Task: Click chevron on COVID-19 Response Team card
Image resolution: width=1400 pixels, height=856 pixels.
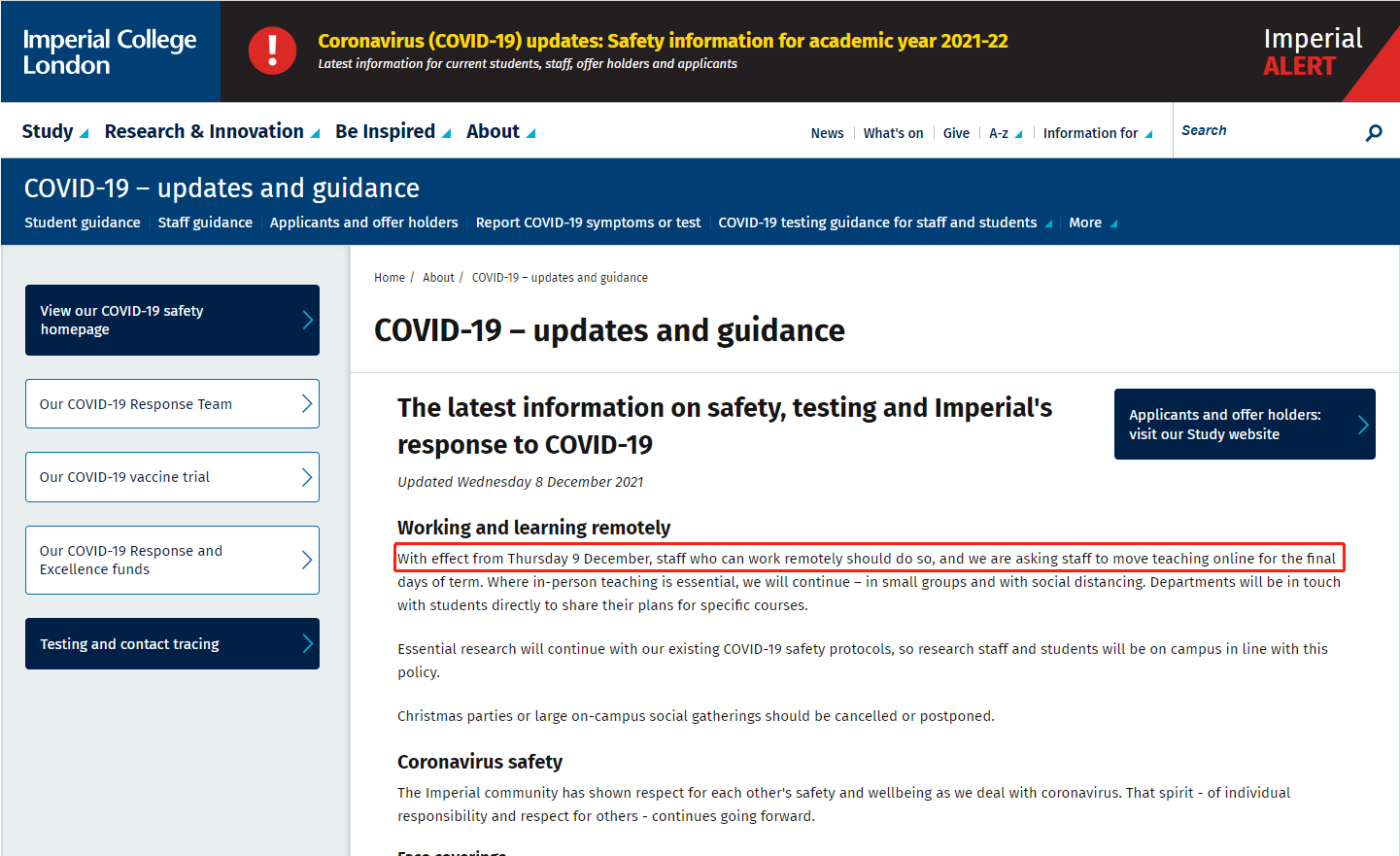Action: 307,403
